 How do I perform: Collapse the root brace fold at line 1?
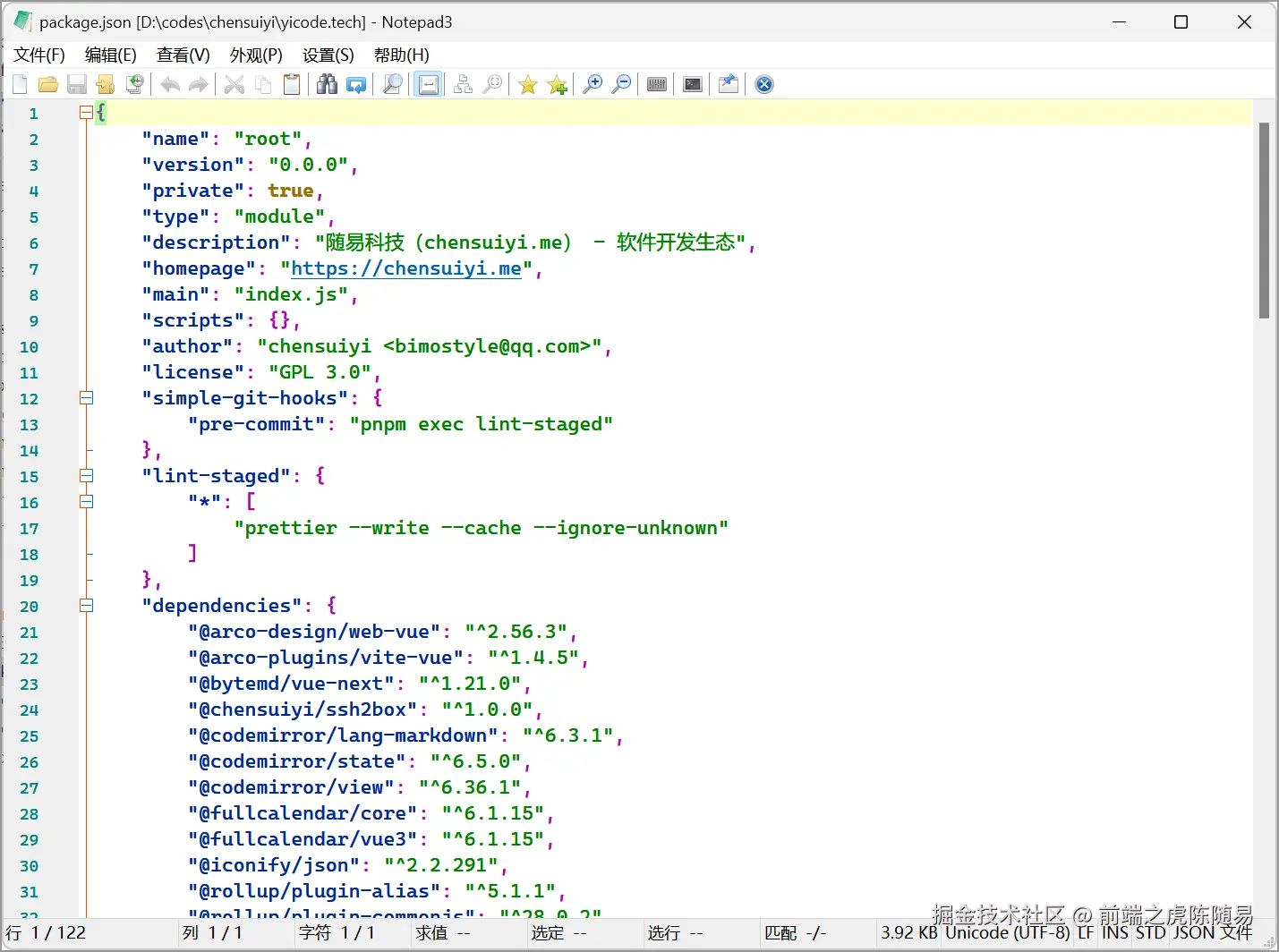point(86,113)
